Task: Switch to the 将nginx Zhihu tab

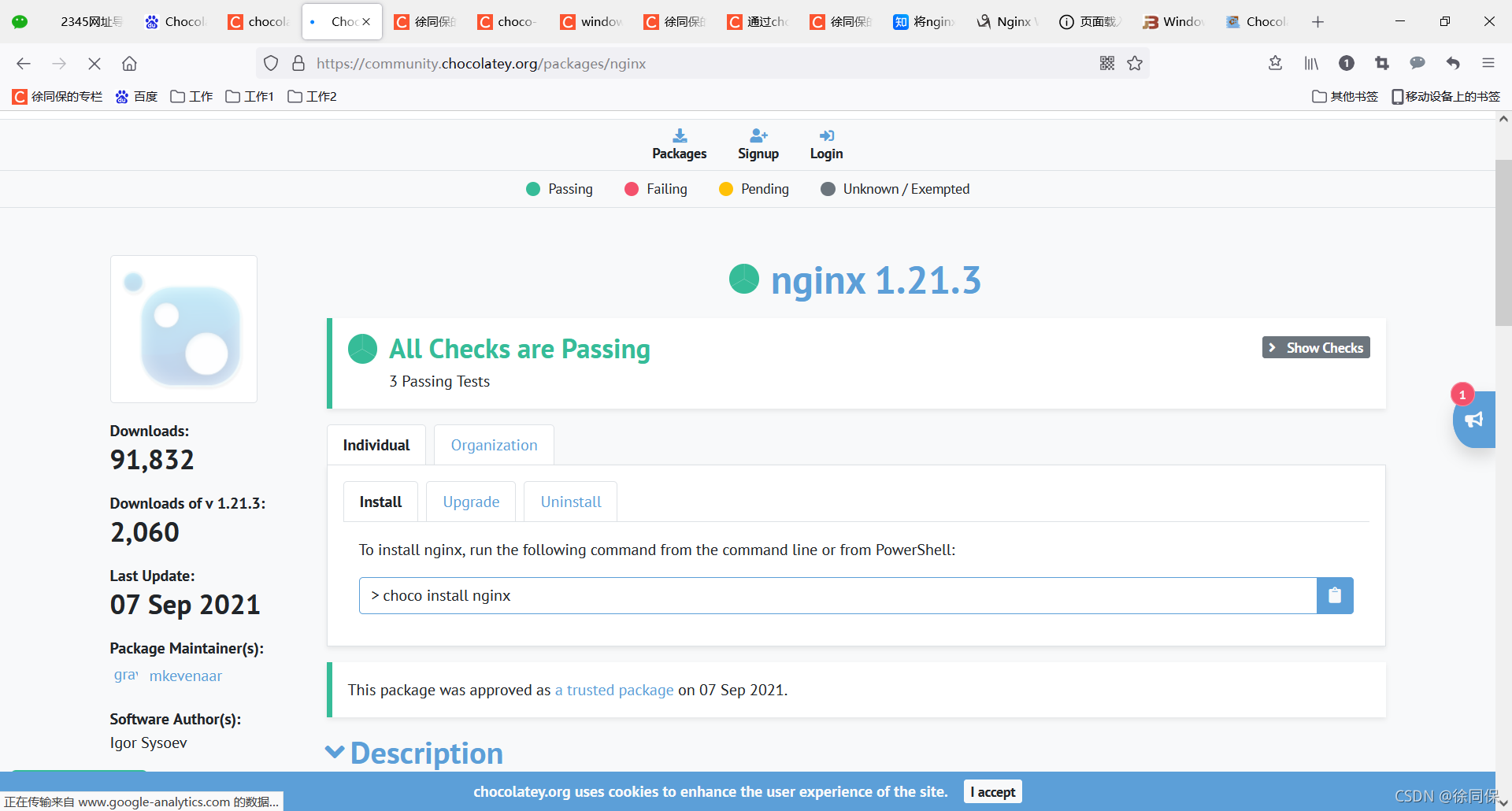Action: click(924, 22)
